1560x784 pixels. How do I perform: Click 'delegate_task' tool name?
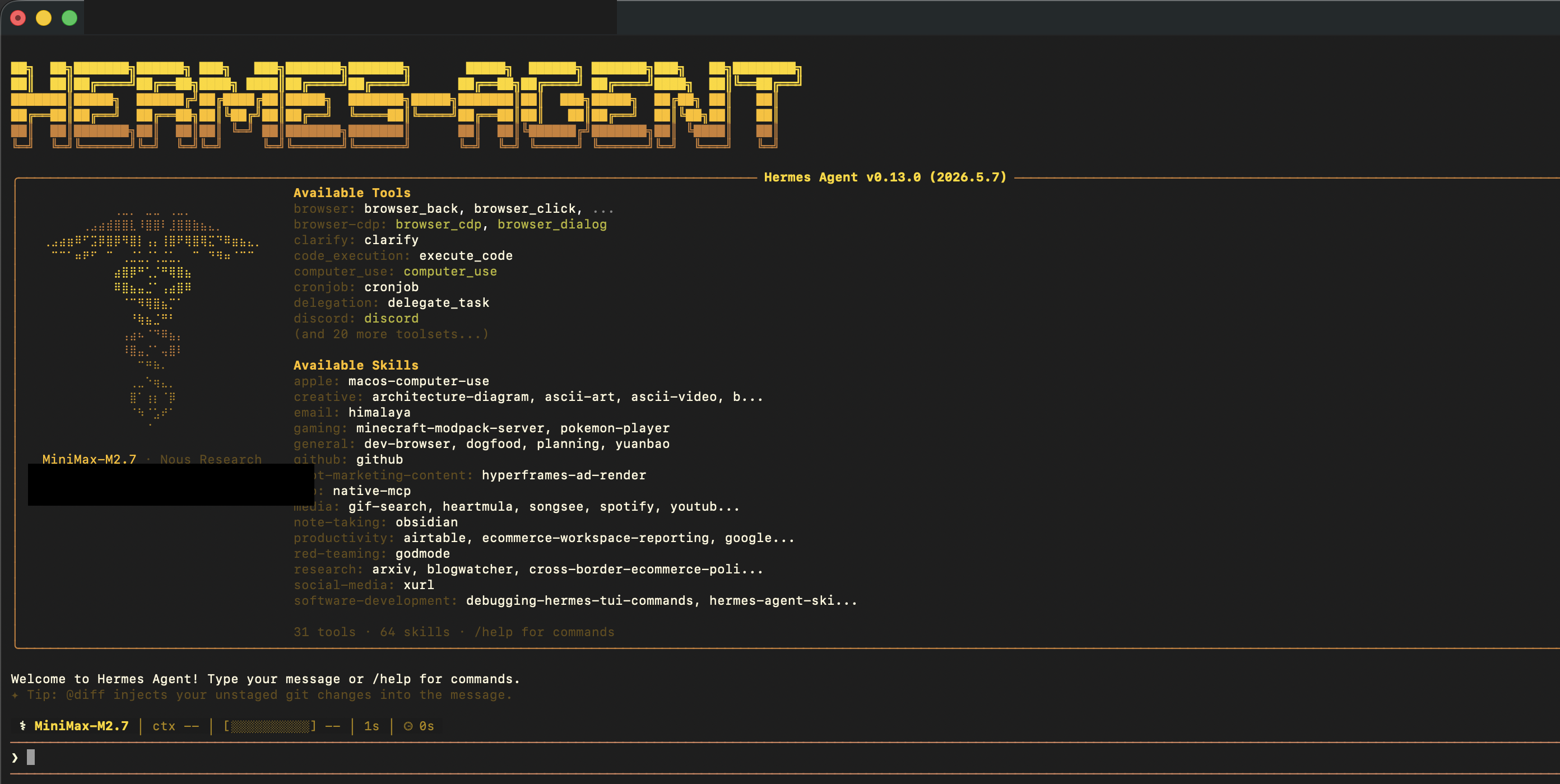click(x=438, y=303)
